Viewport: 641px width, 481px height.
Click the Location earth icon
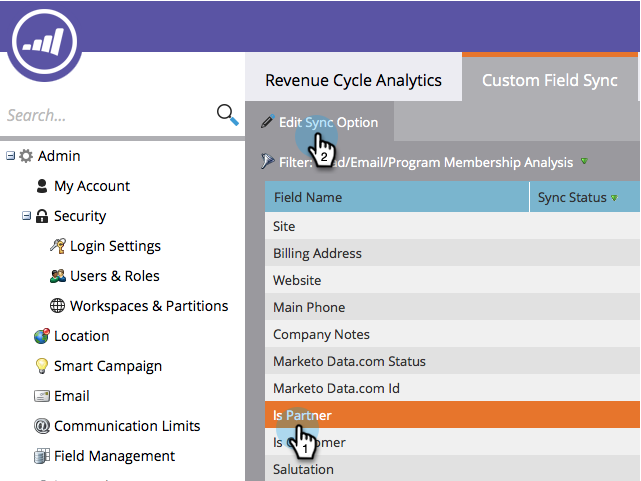point(42,336)
